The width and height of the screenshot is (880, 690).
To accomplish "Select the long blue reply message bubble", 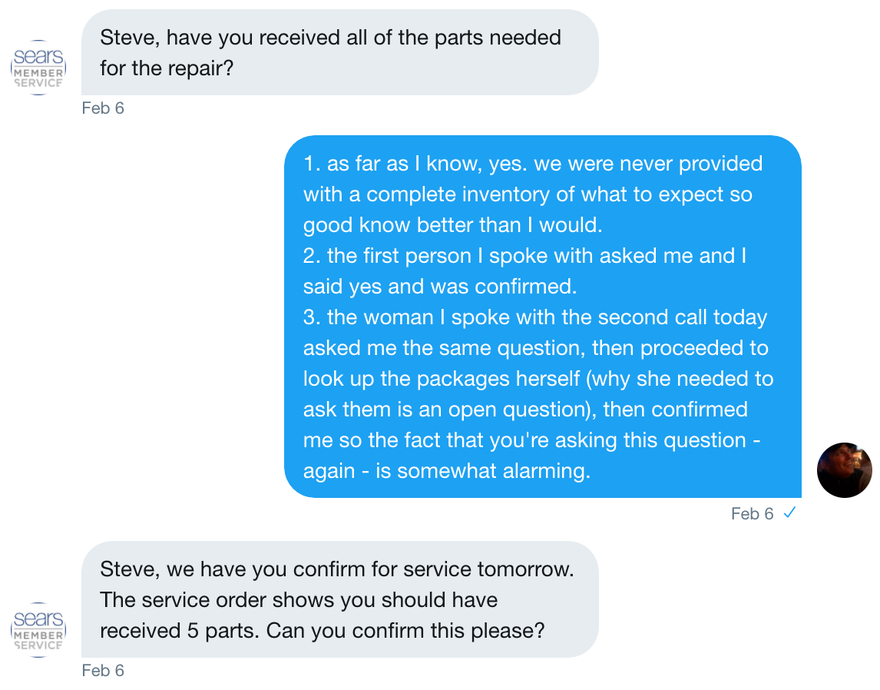I will (543, 317).
